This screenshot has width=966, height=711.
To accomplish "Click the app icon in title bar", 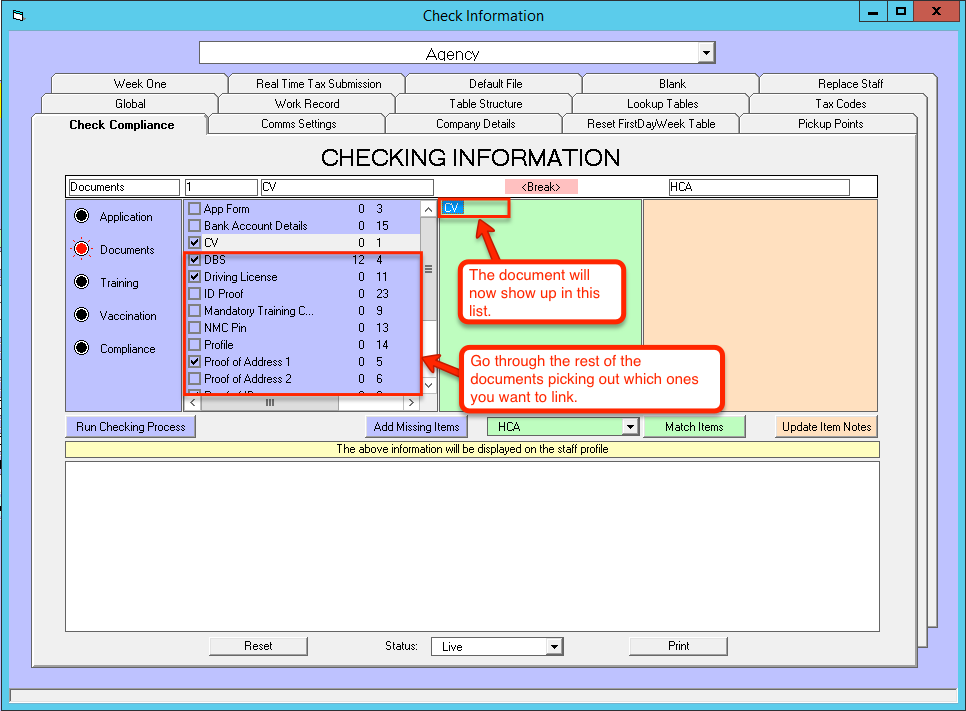I will [x=17, y=16].
